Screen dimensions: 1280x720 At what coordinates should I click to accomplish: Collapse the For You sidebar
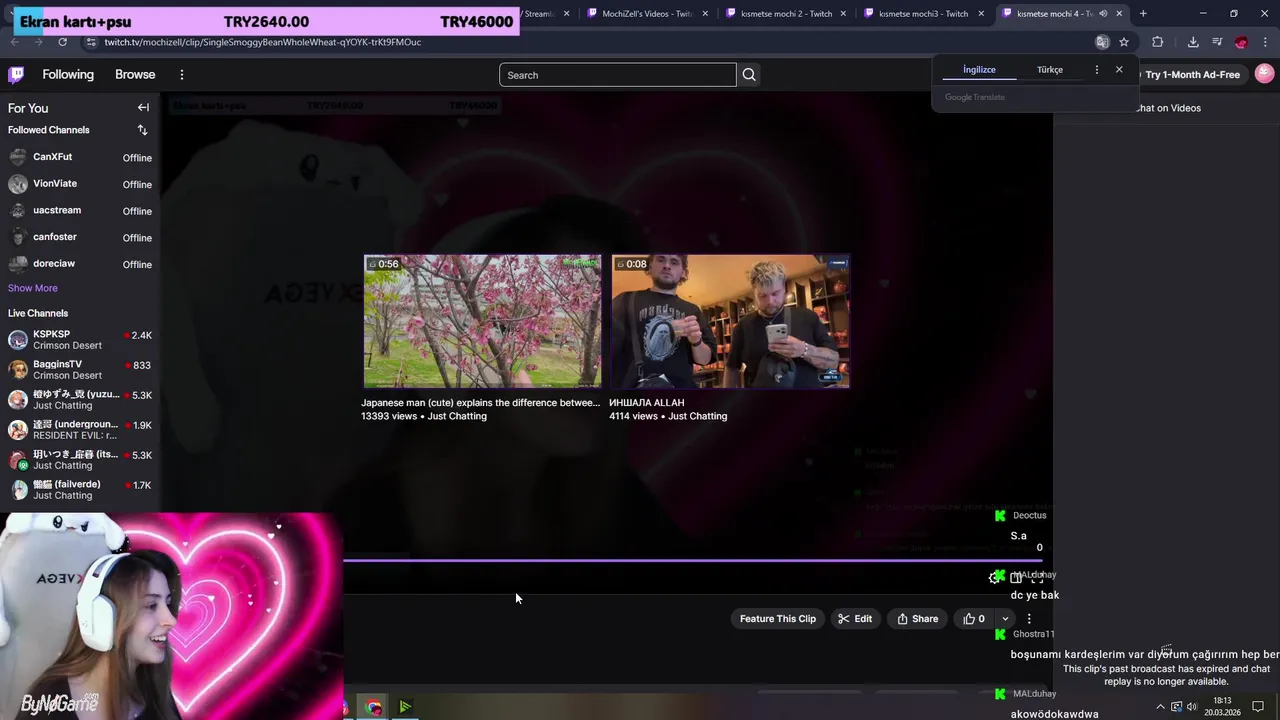point(143,108)
